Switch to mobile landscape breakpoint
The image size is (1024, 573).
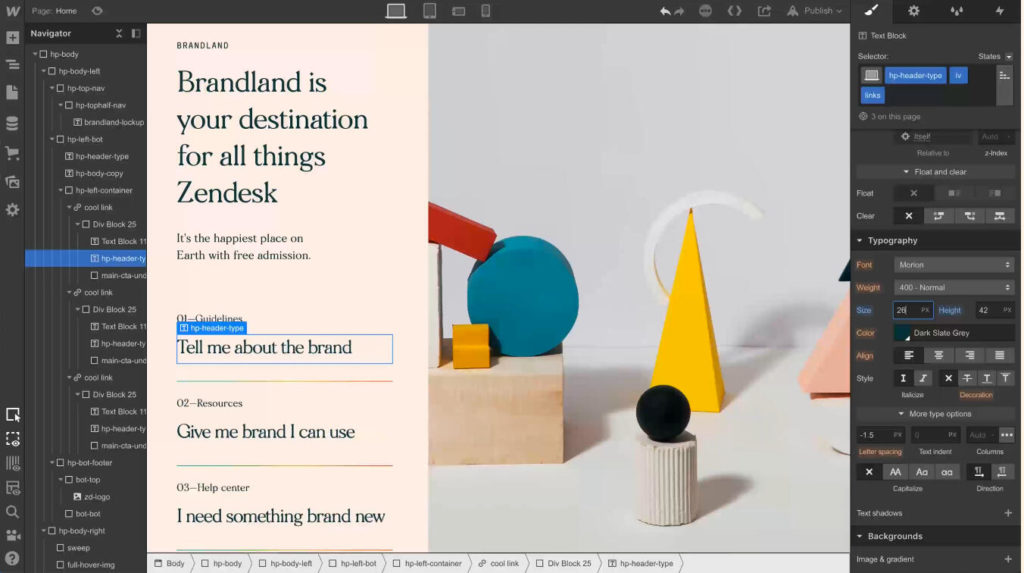click(x=458, y=11)
